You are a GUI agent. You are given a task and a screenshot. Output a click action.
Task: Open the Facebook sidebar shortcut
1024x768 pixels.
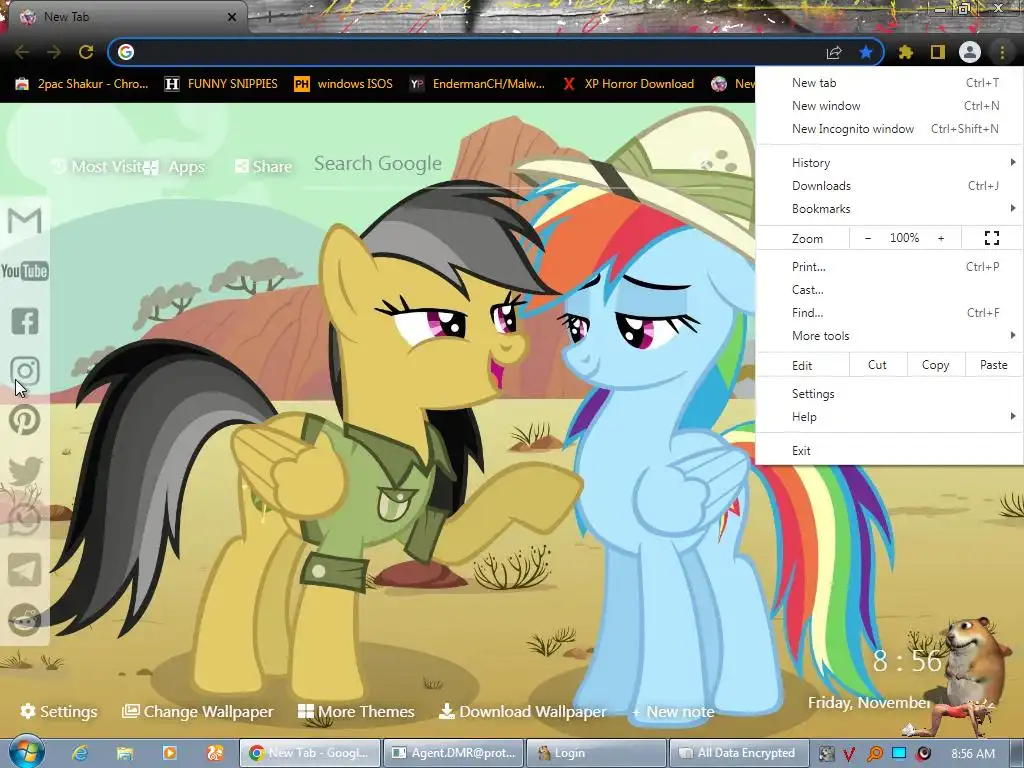pyautogui.click(x=25, y=321)
